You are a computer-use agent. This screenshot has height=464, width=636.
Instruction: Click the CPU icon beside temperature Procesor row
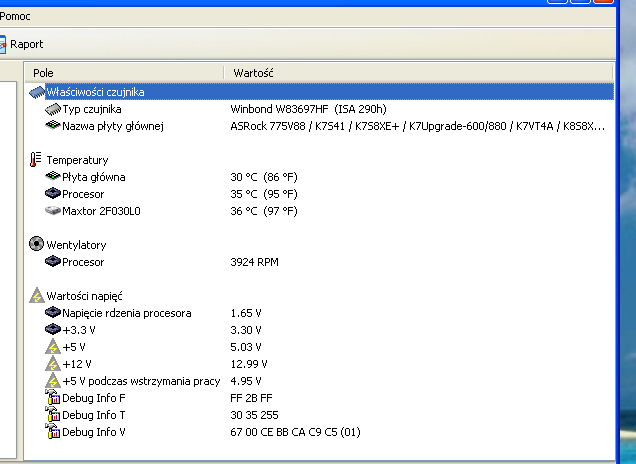53,193
